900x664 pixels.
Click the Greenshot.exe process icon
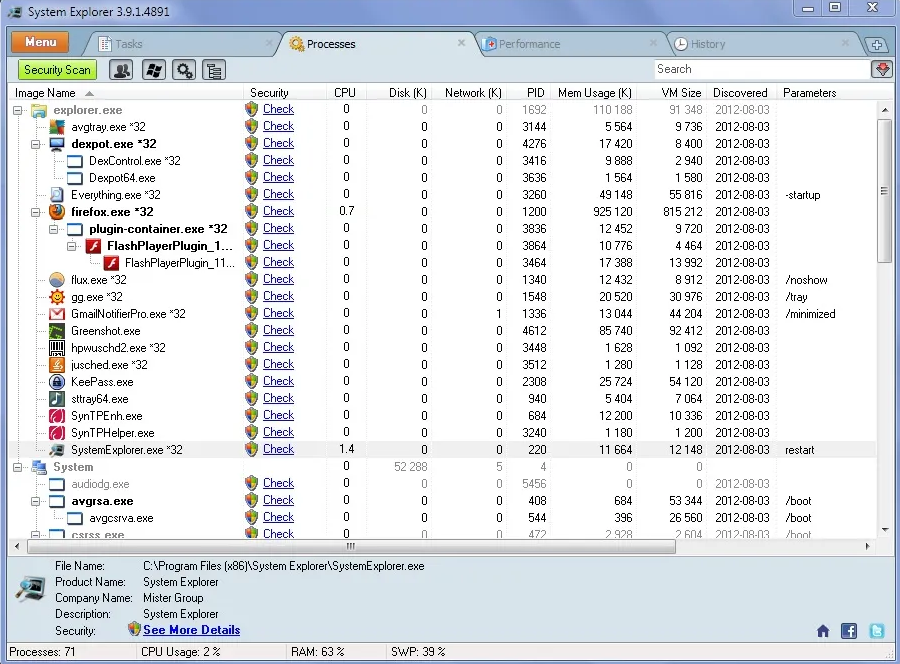[x=57, y=331]
